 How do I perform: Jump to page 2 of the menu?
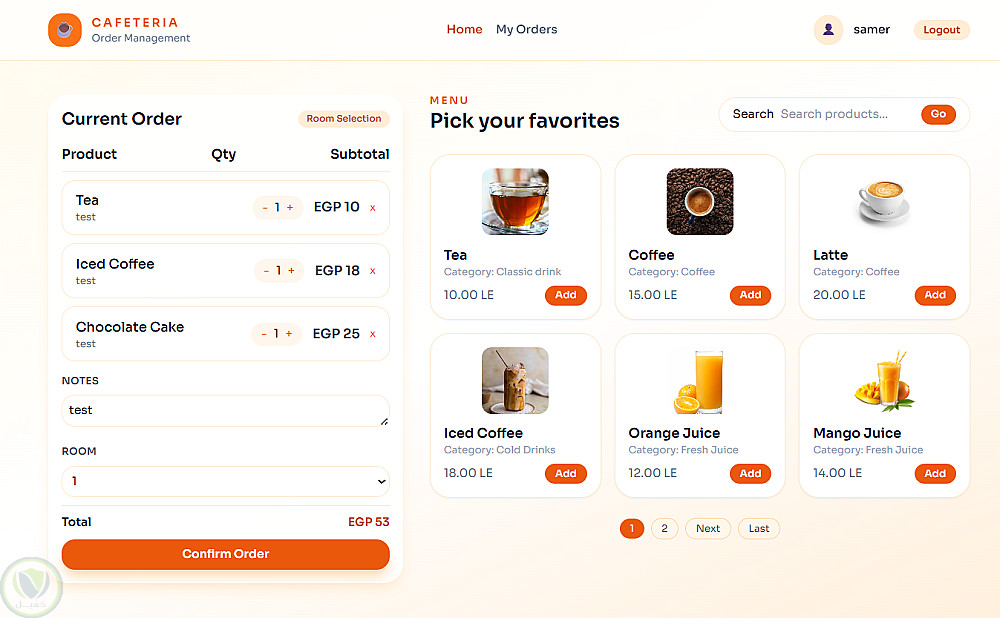(x=664, y=528)
